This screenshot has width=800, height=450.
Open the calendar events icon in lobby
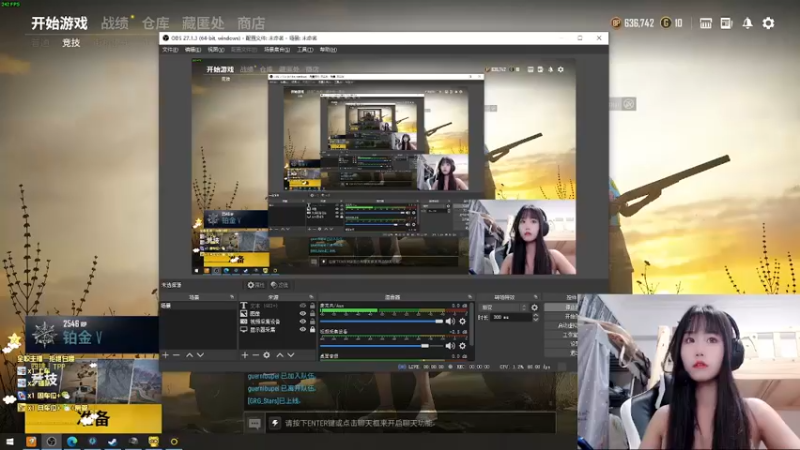pyautogui.click(x=706, y=23)
